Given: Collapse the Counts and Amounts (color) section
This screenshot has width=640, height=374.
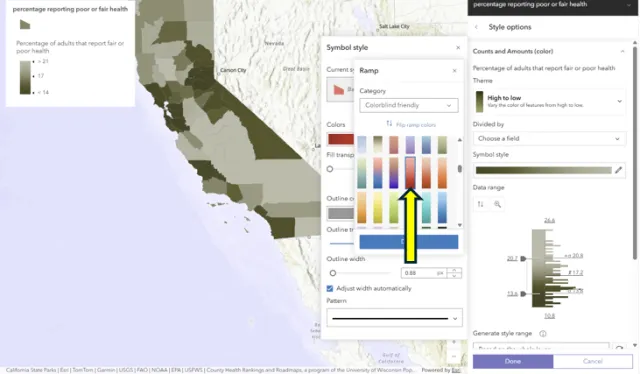Looking at the screenshot, I should tap(622, 51).
